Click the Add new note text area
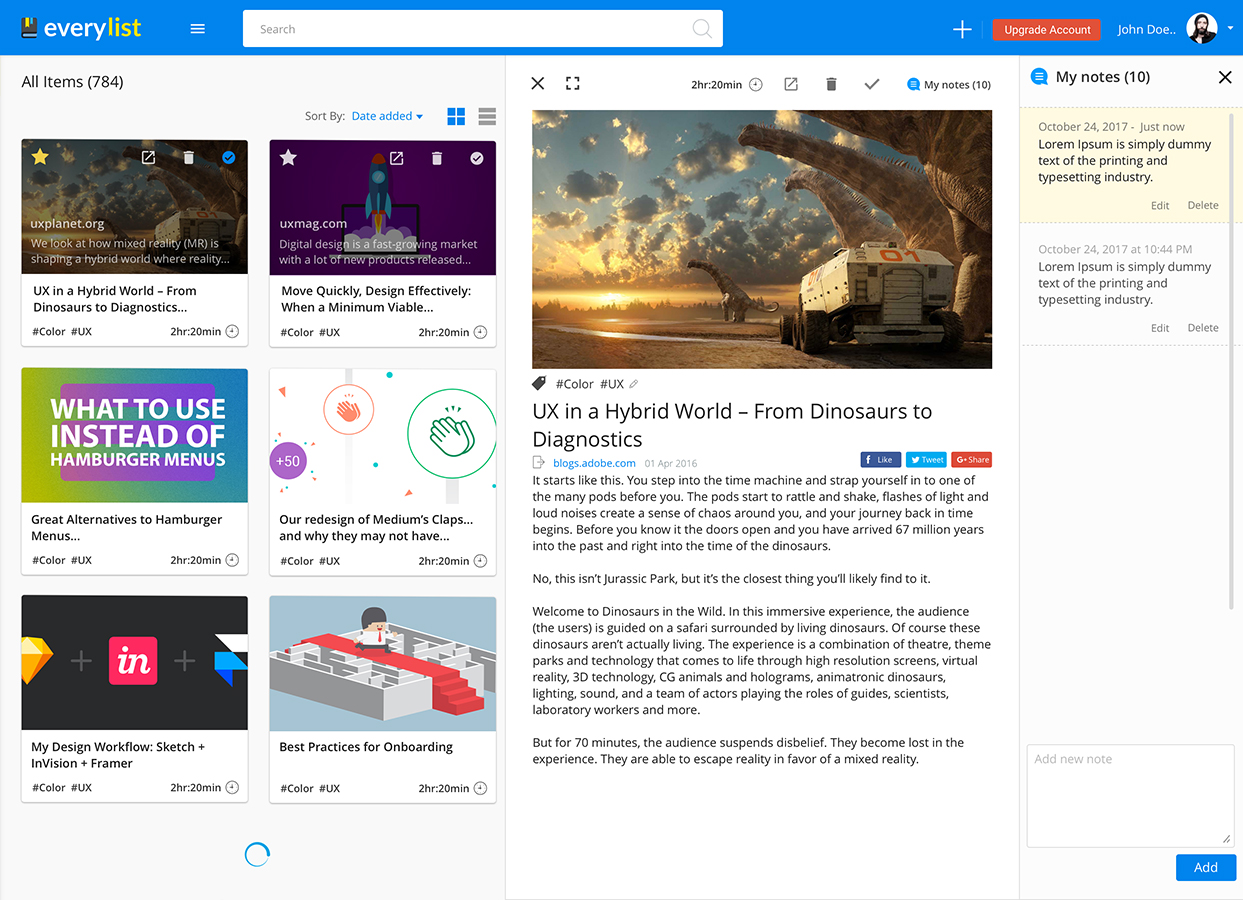The width and height of the screenshot is (1243, 900). pyautogui.click(x=1130, y=796)
